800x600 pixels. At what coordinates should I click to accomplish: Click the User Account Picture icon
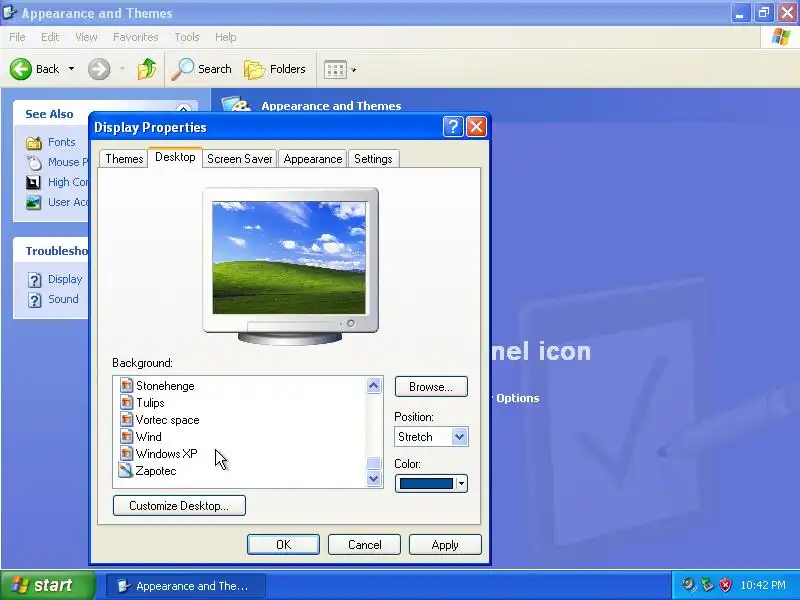point(33,202)
